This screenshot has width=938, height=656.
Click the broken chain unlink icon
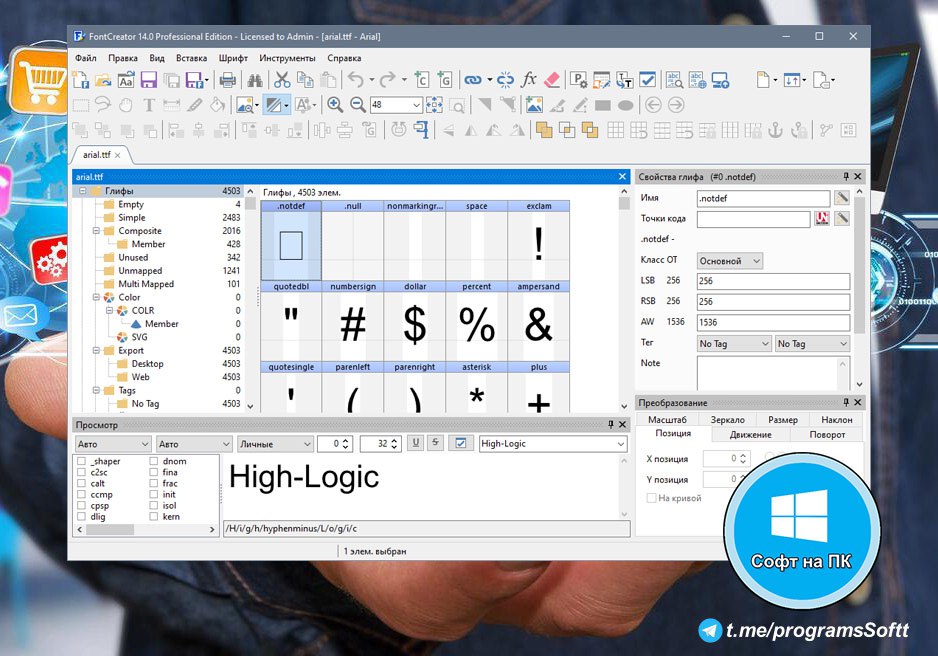click(x=505, y=80)
